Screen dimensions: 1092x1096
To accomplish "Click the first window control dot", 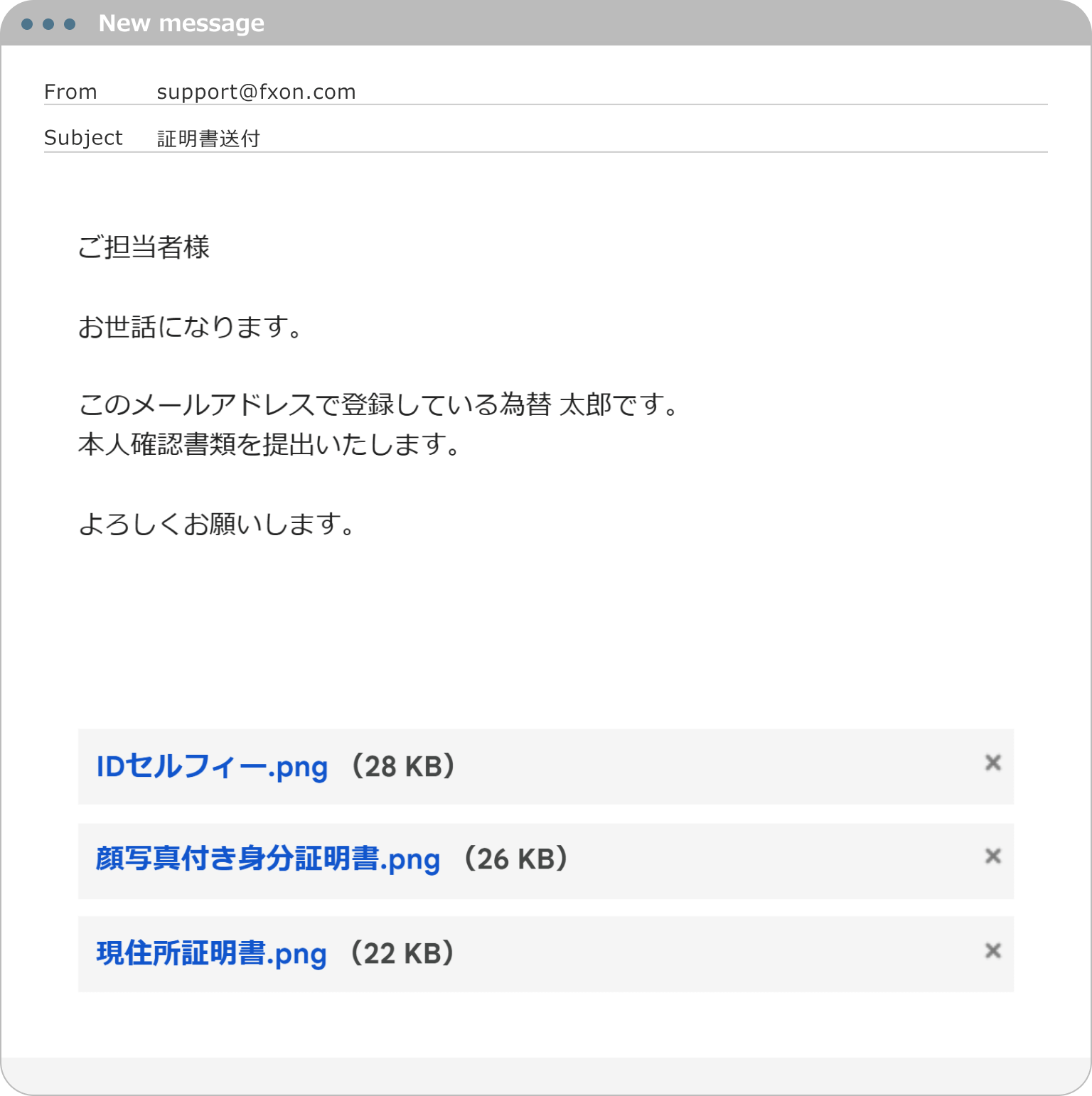I will click(x=27, y=24).
